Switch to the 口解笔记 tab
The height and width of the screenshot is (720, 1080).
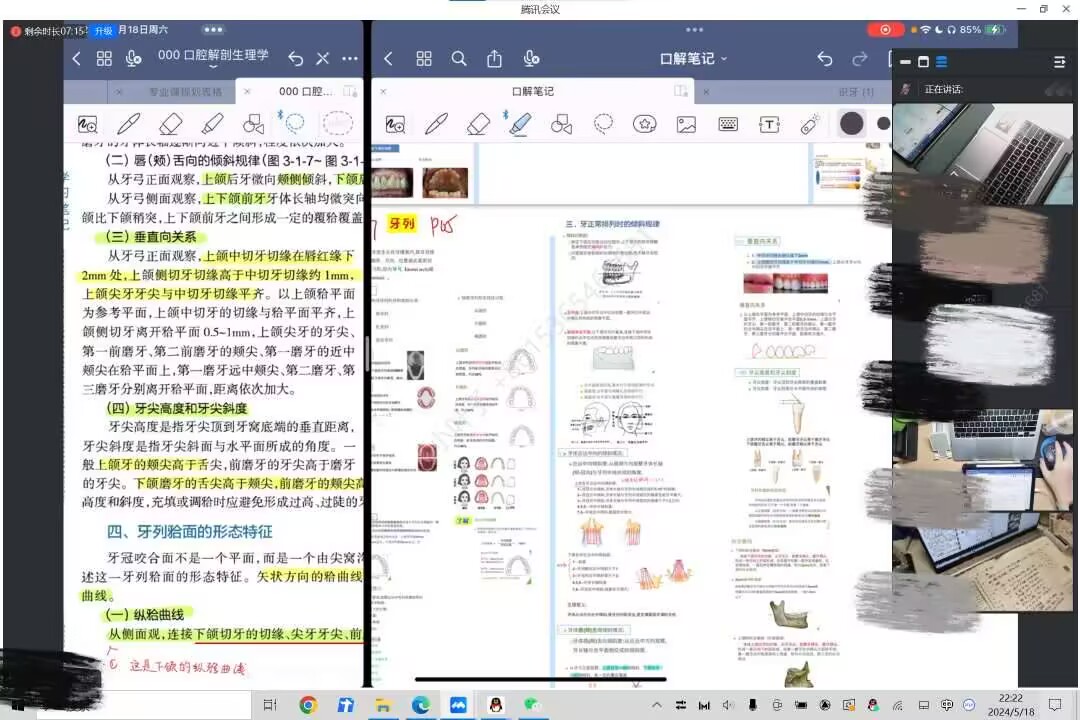click(532, 91)
